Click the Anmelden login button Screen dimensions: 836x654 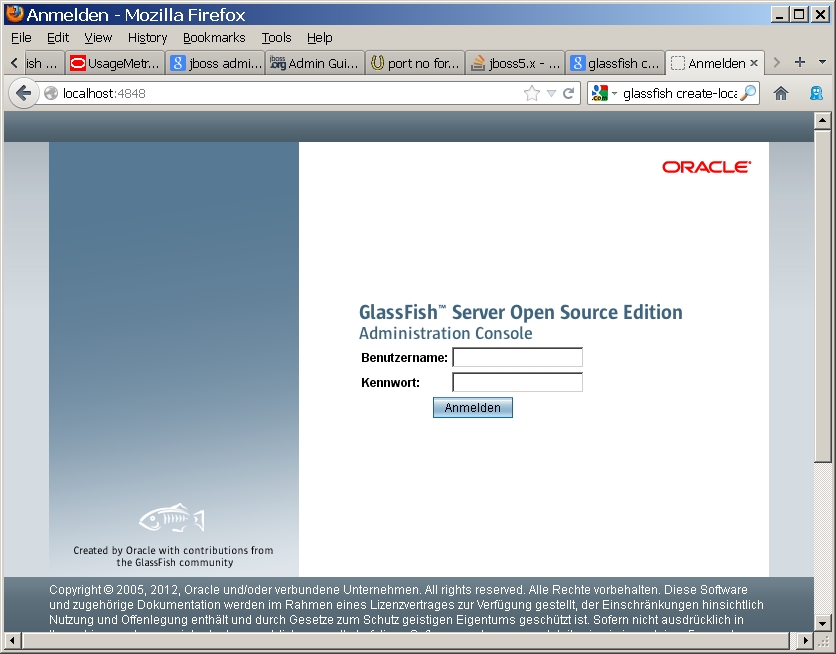pyautogui.click(x=472, y=408)
